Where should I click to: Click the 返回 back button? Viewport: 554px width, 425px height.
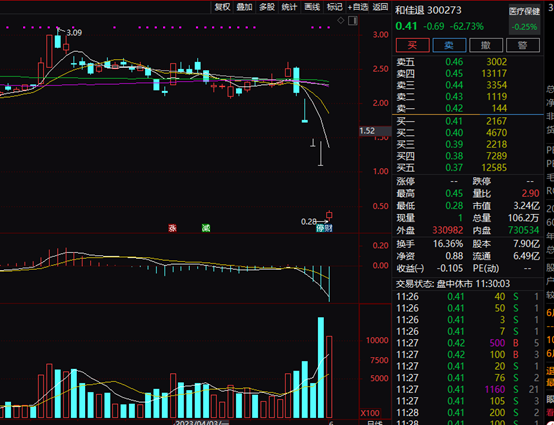tap(380, 7)
